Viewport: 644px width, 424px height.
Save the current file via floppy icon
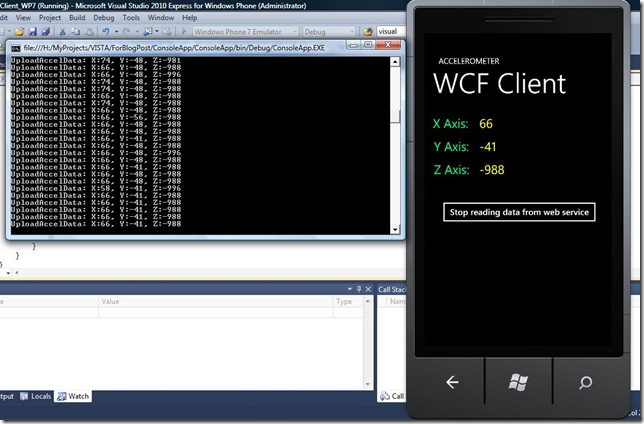point(33,32)
